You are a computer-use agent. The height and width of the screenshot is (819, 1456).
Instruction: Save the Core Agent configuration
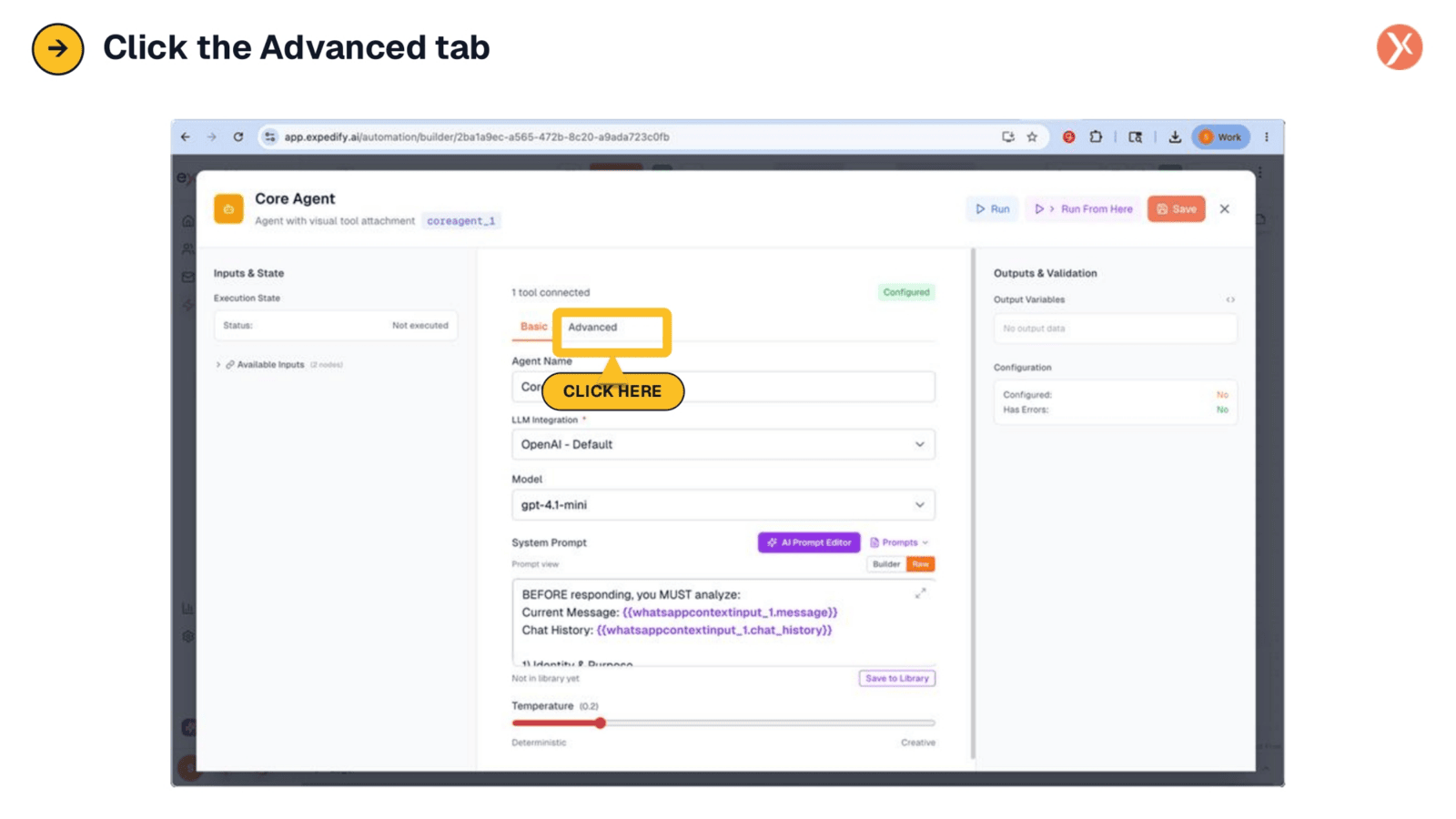pos(1176,209)
